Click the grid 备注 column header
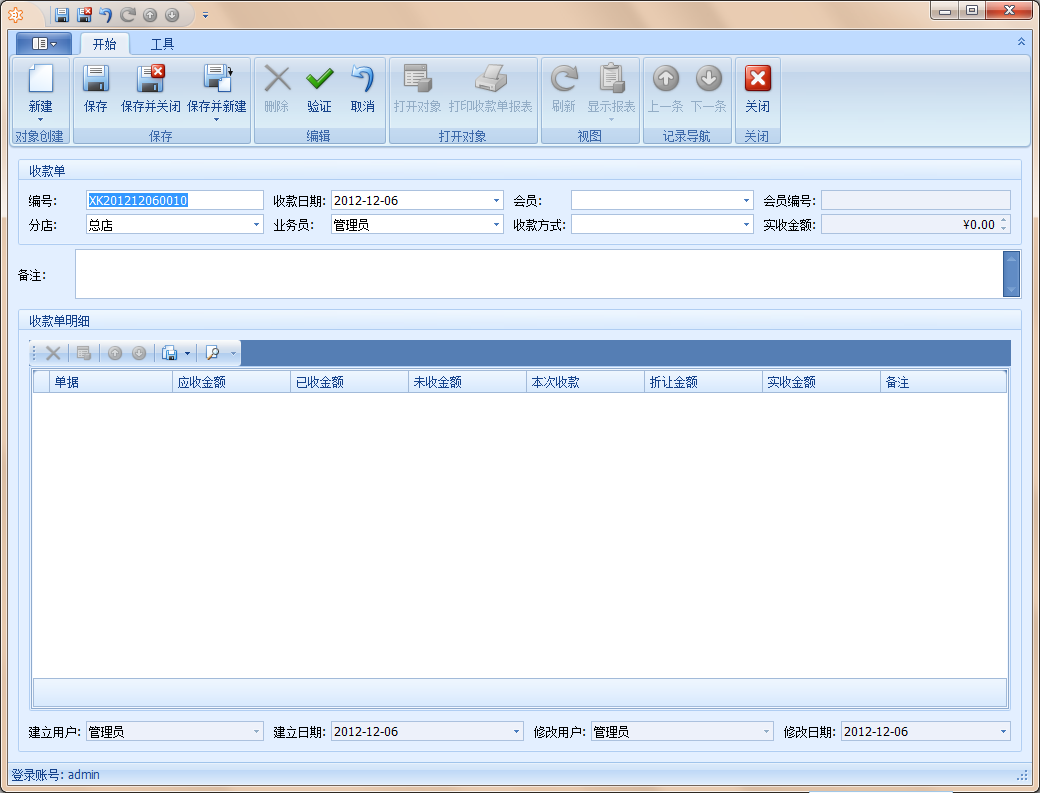This screenshot has height=793, width=1040. tap(944, 382)
